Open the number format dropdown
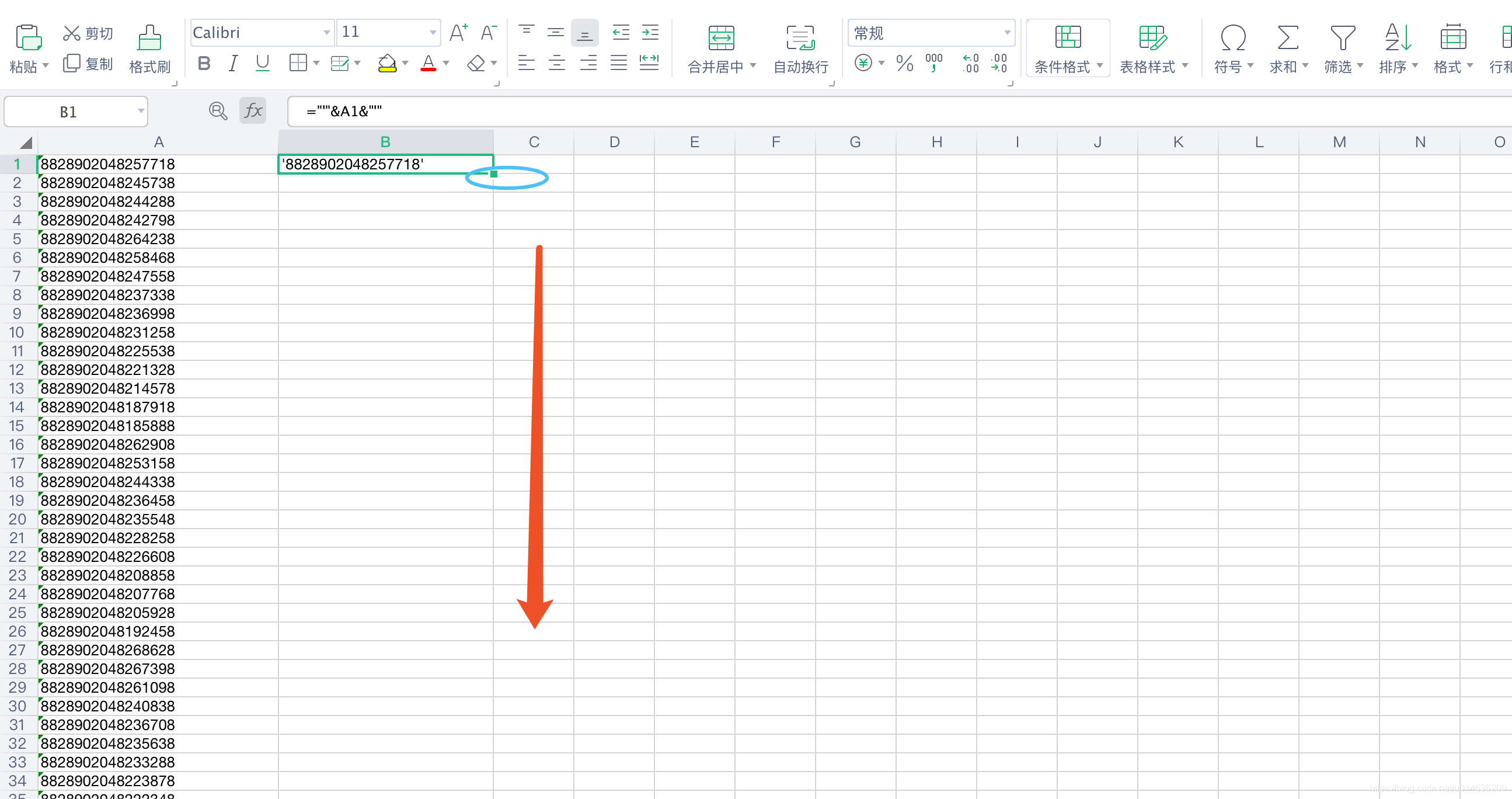 point(1006,33)
